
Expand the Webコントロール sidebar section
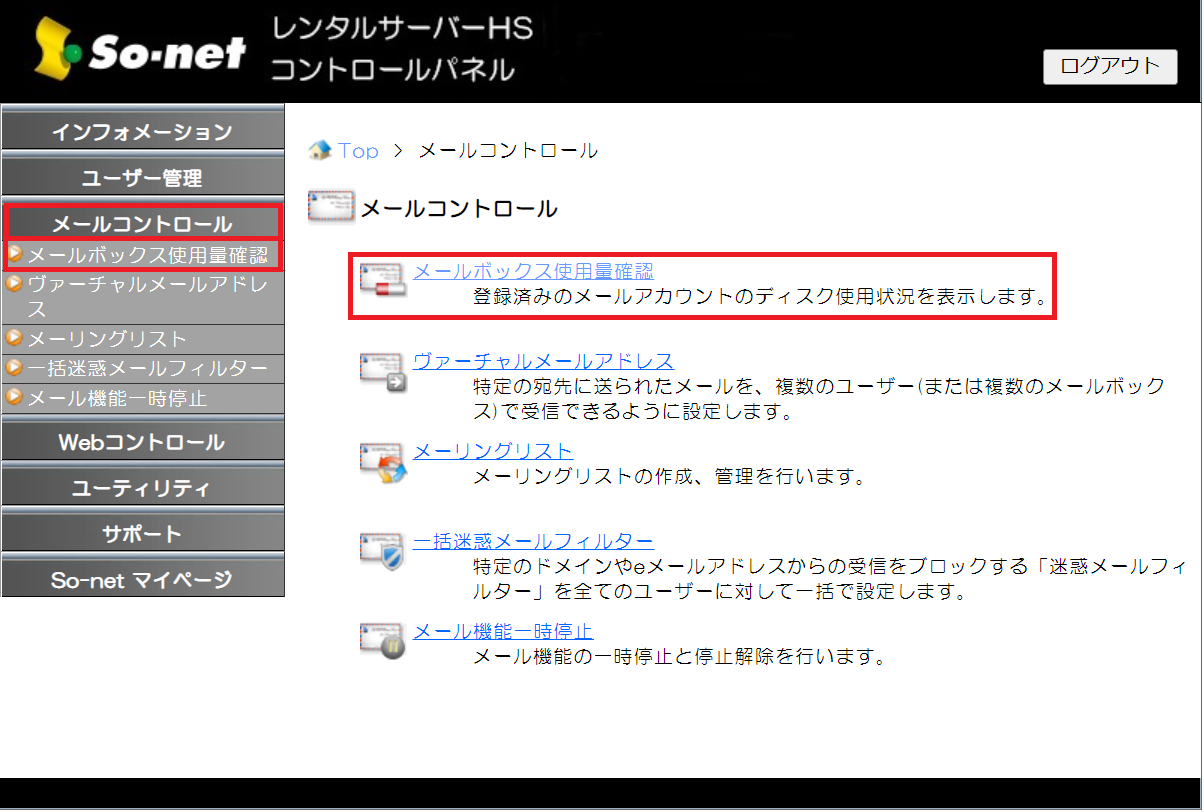click(142, 442)
